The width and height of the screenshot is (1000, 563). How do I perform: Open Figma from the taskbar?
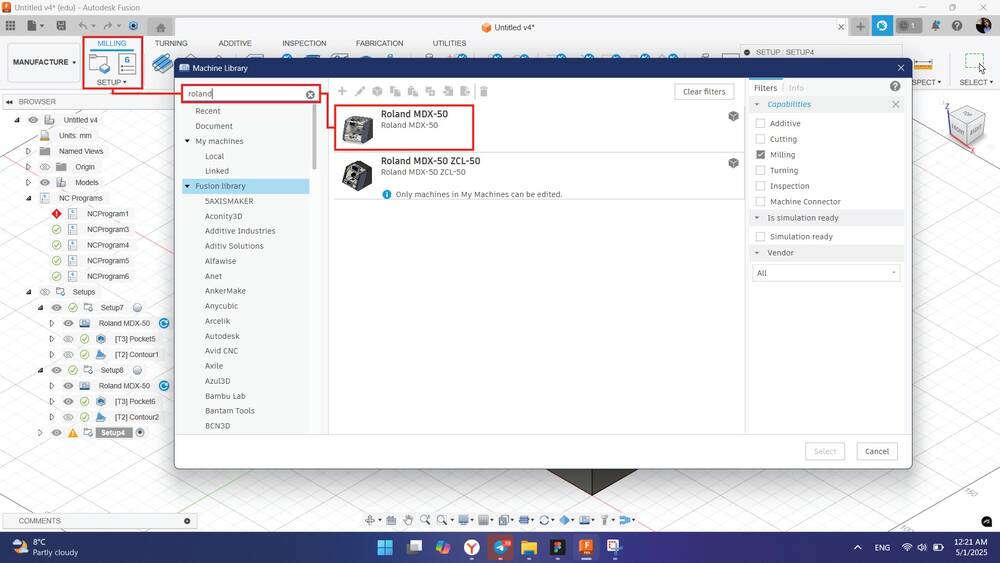tap(557, 547)
